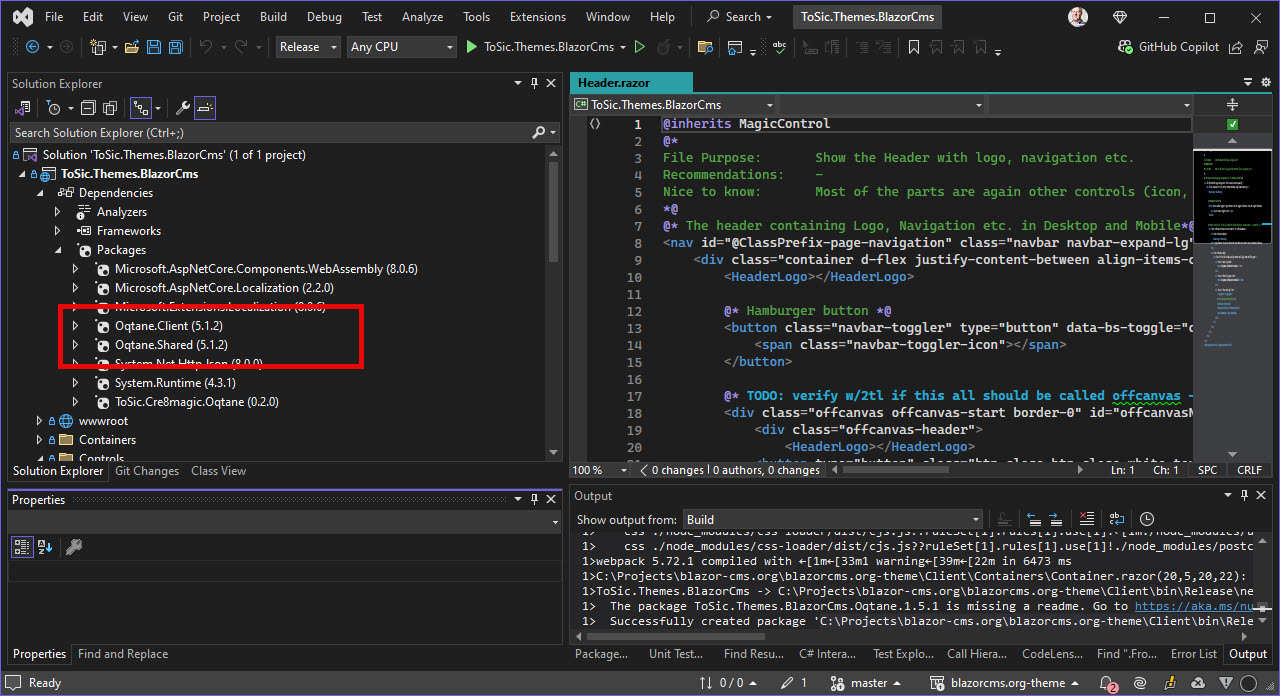The height and width of the screenshot is (696, 1280).
Task: Click the https://aka.ms link in the Output window
Action: tap(1202, 604)
